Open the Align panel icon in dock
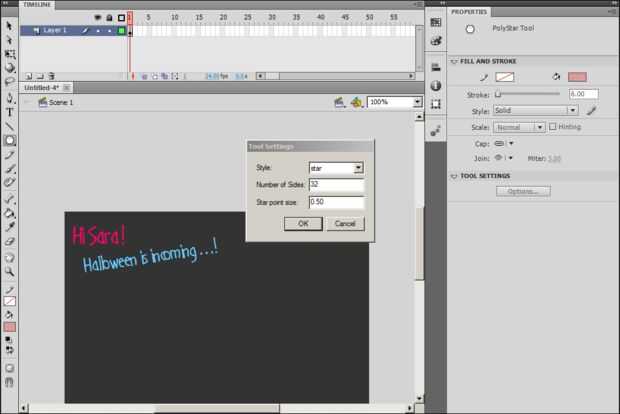The height and width of the screenshot is (414, 620). (436, 67)
